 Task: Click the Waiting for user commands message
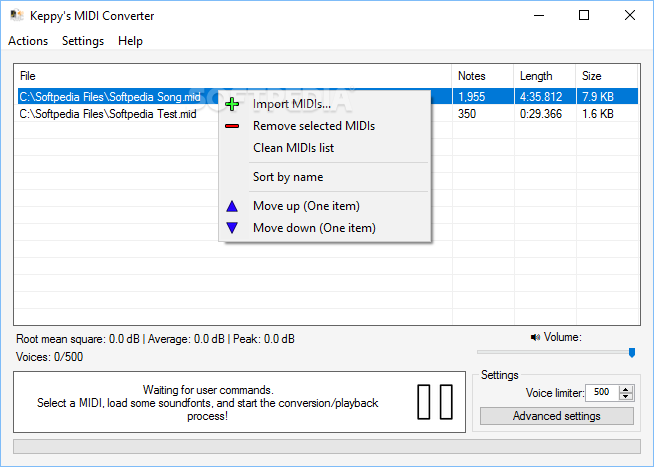click(x=208, y=403)
